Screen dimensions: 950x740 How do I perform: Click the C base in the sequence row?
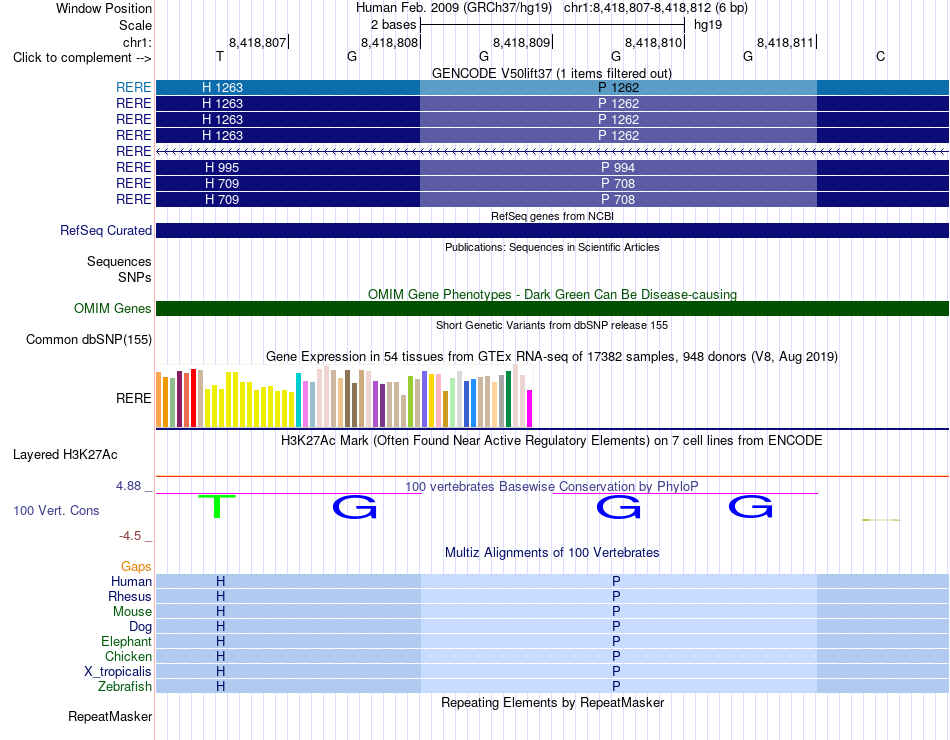[880, 56]
